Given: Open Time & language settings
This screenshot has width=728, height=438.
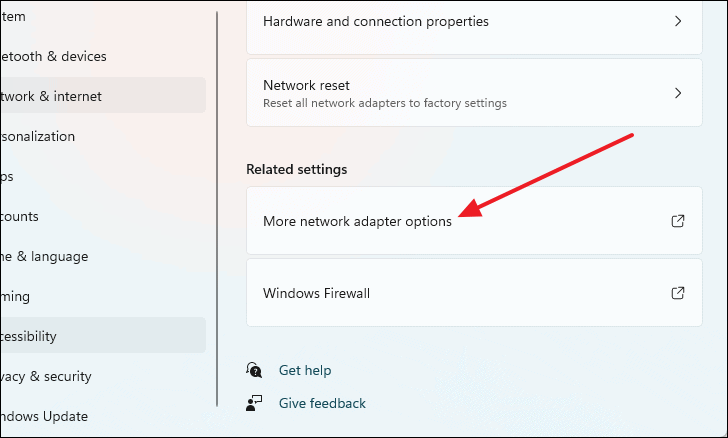Looking at the screenshot, I should point(103,256).
